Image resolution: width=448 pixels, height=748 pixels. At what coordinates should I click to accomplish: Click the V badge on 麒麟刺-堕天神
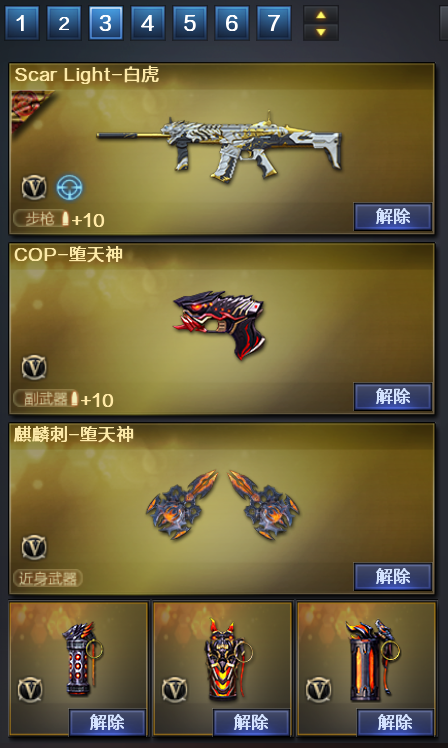pos(34,547)
